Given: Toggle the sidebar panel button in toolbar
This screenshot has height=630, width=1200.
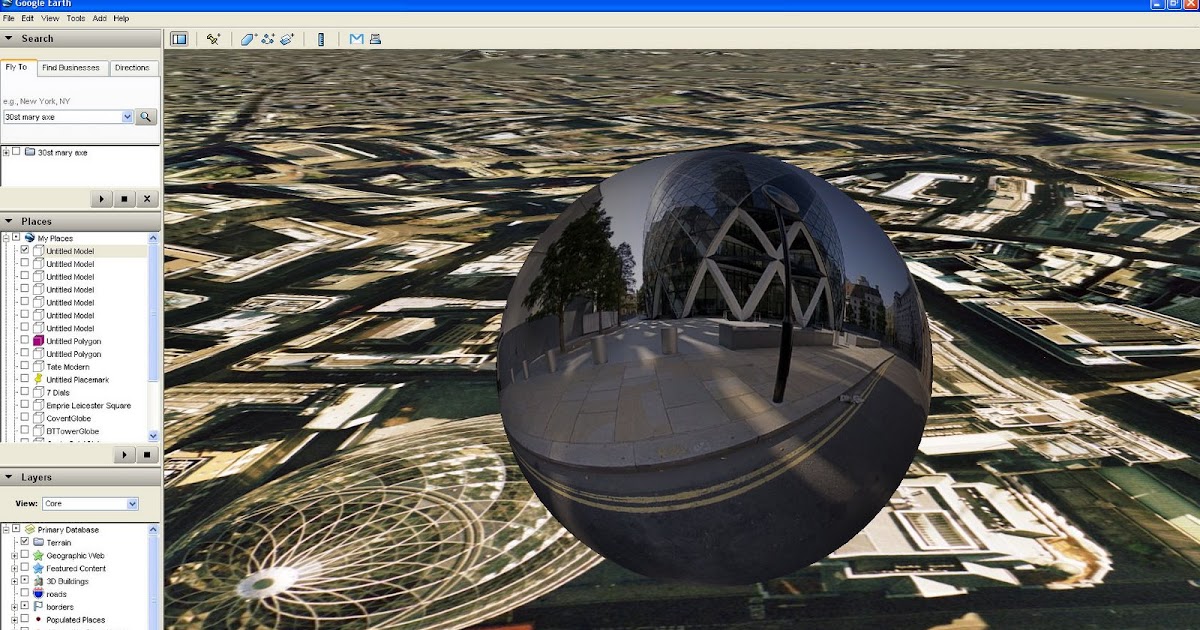Looking at the screenshot, I should (179, 39).
